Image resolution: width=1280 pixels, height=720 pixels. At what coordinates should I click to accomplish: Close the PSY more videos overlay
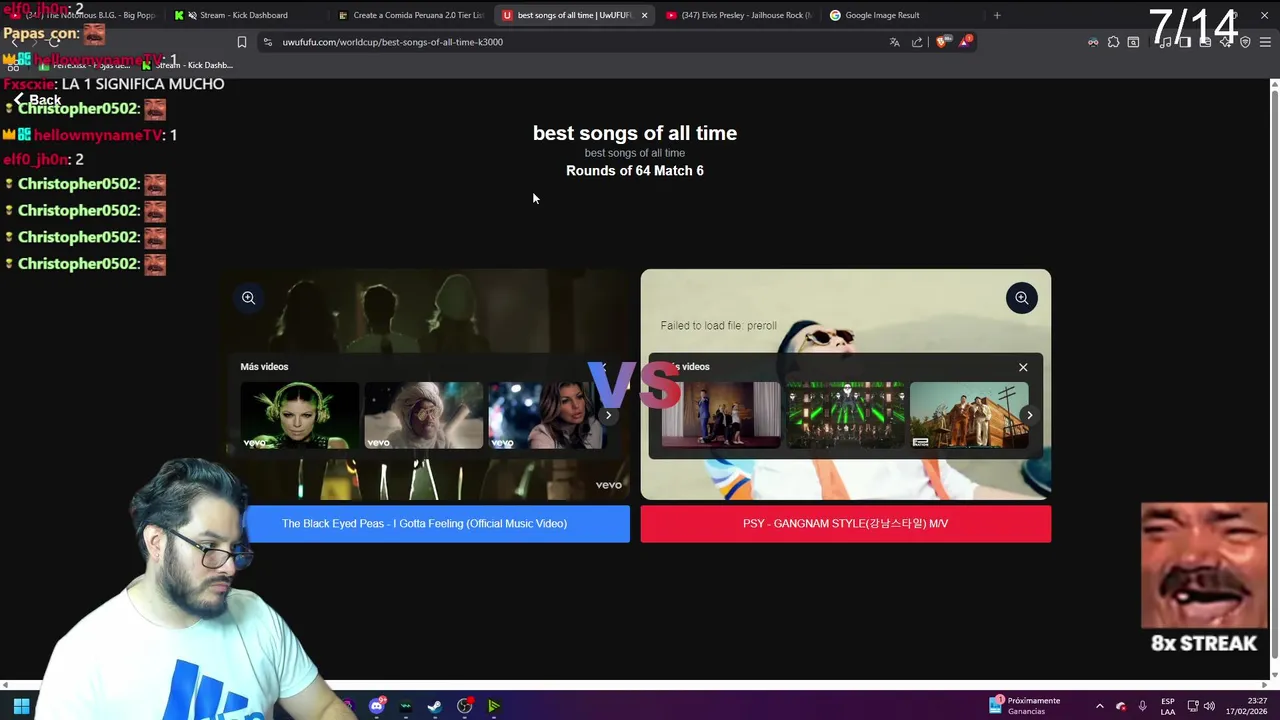pos(1023,367)
